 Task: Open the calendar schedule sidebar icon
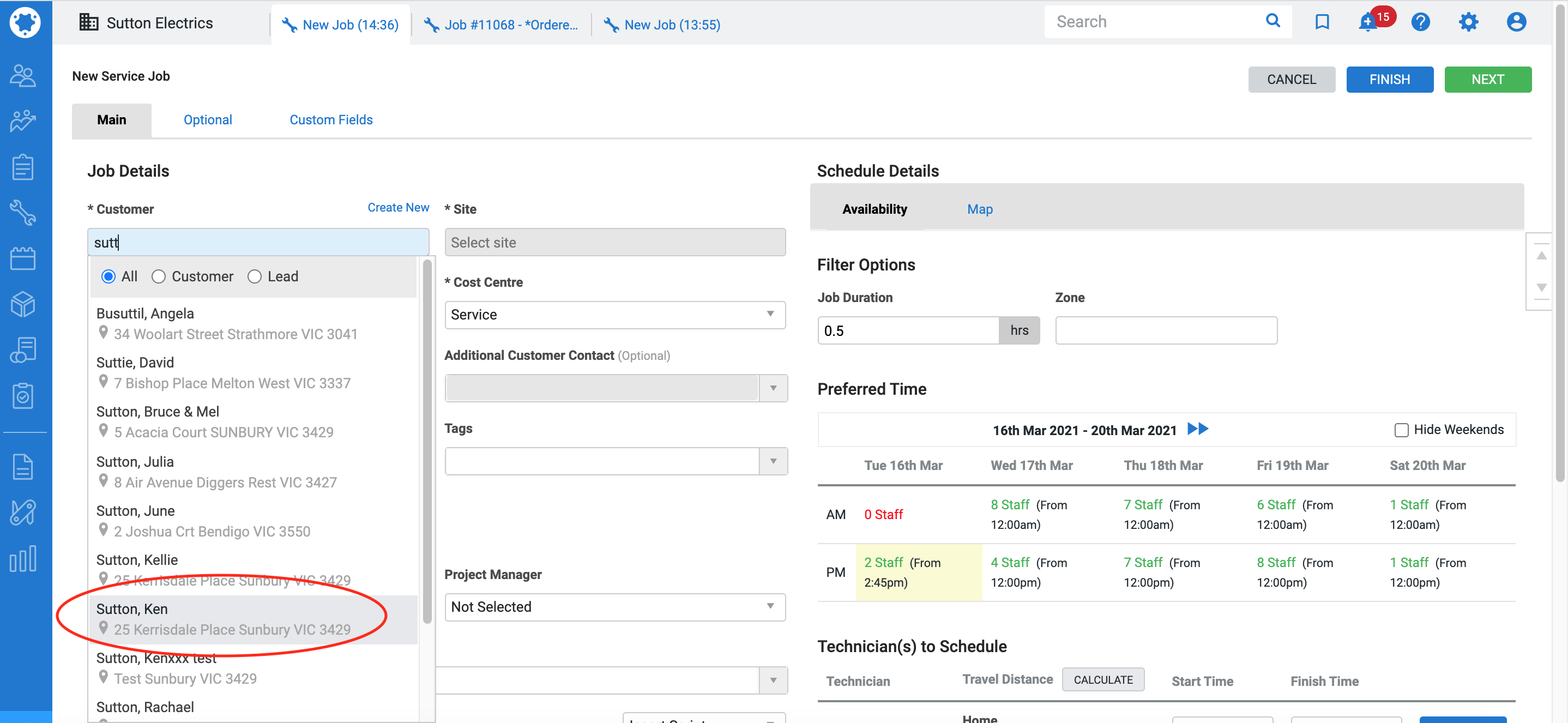tap(23, 258)
